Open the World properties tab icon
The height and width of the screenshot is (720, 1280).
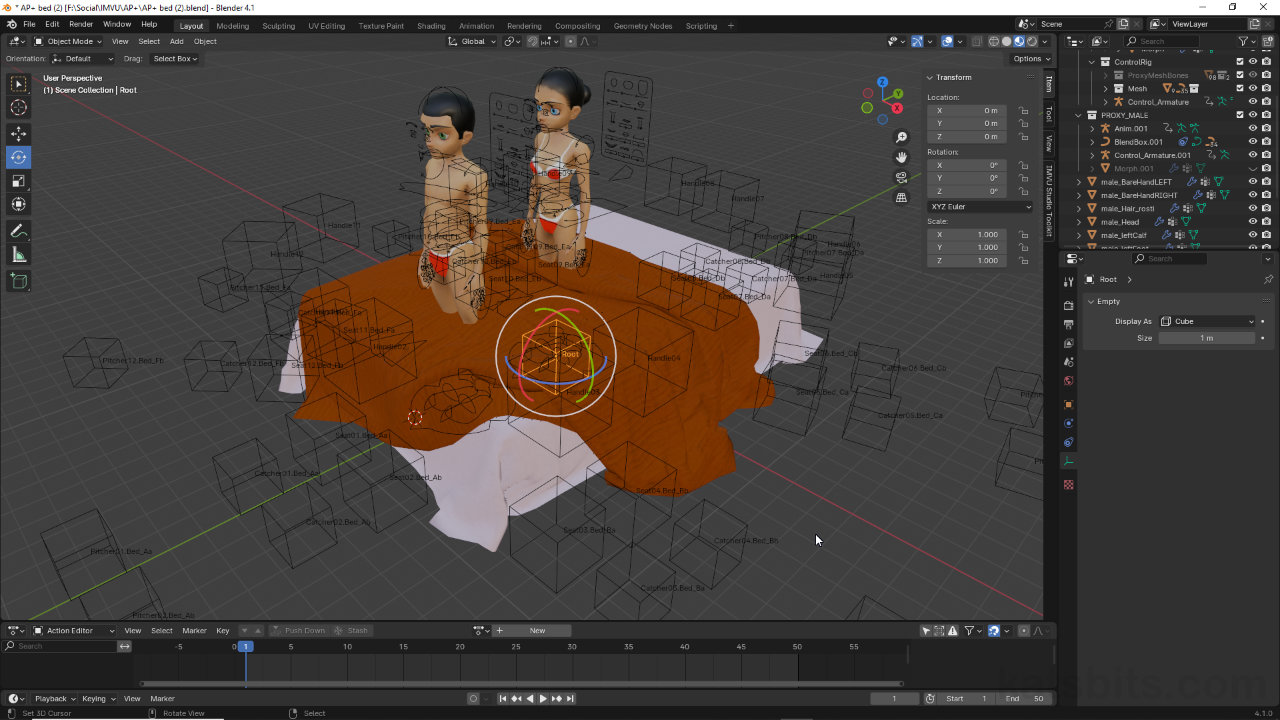coord(1068,380)
